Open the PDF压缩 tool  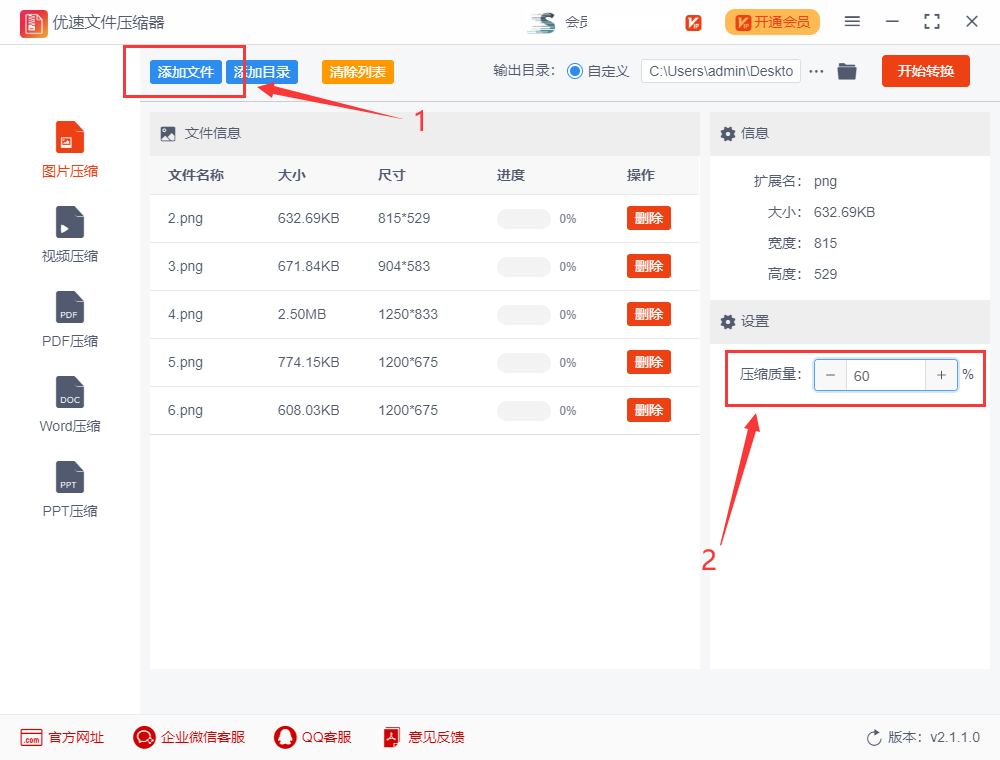69,320
